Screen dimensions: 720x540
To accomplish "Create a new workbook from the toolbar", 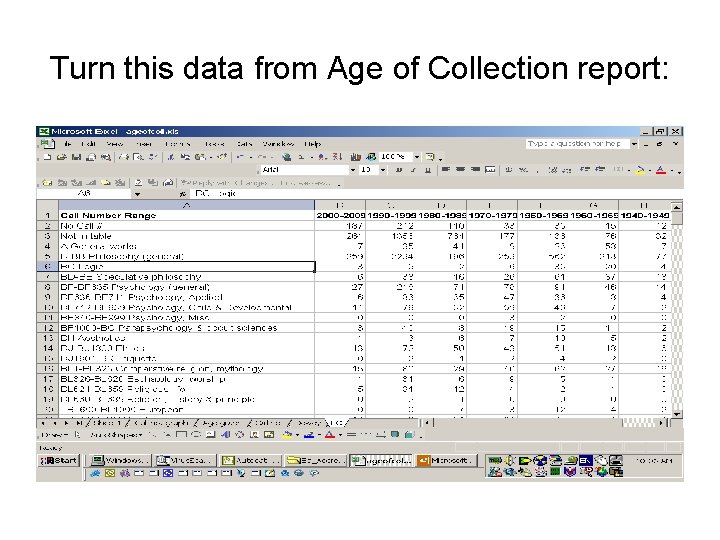I will click(47, 157).
